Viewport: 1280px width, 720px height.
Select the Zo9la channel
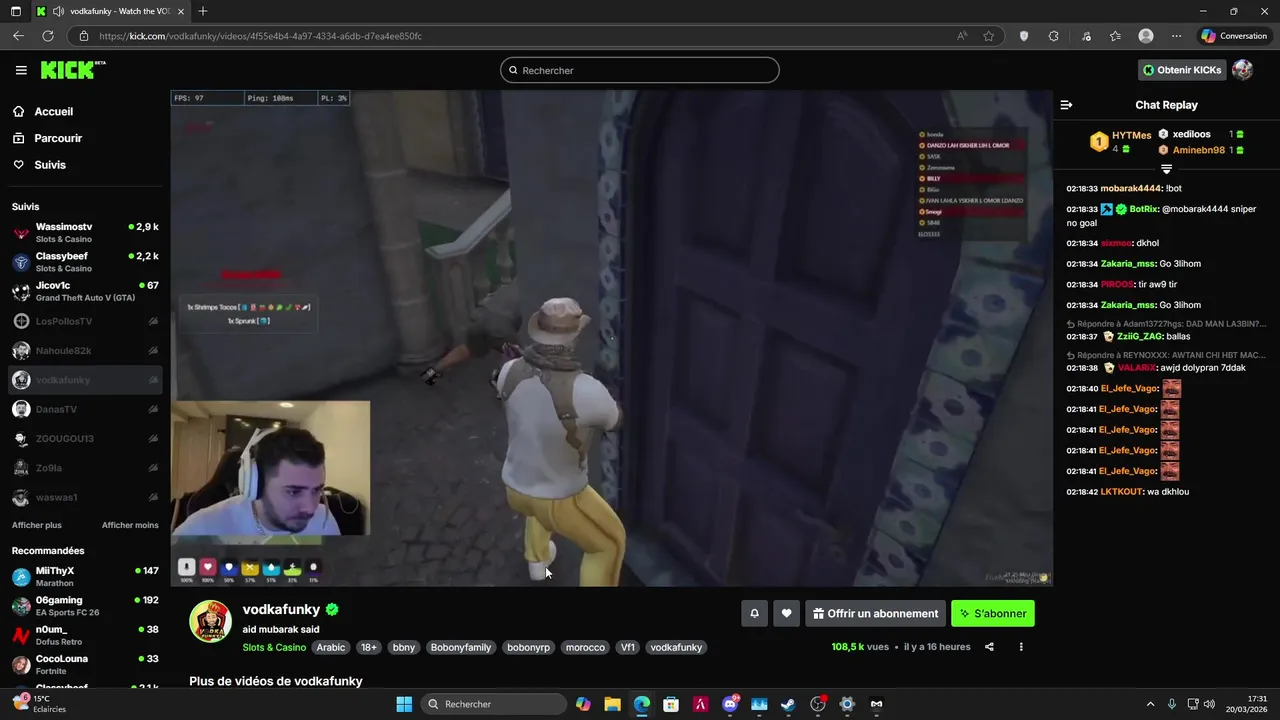[x=85, y=468]
